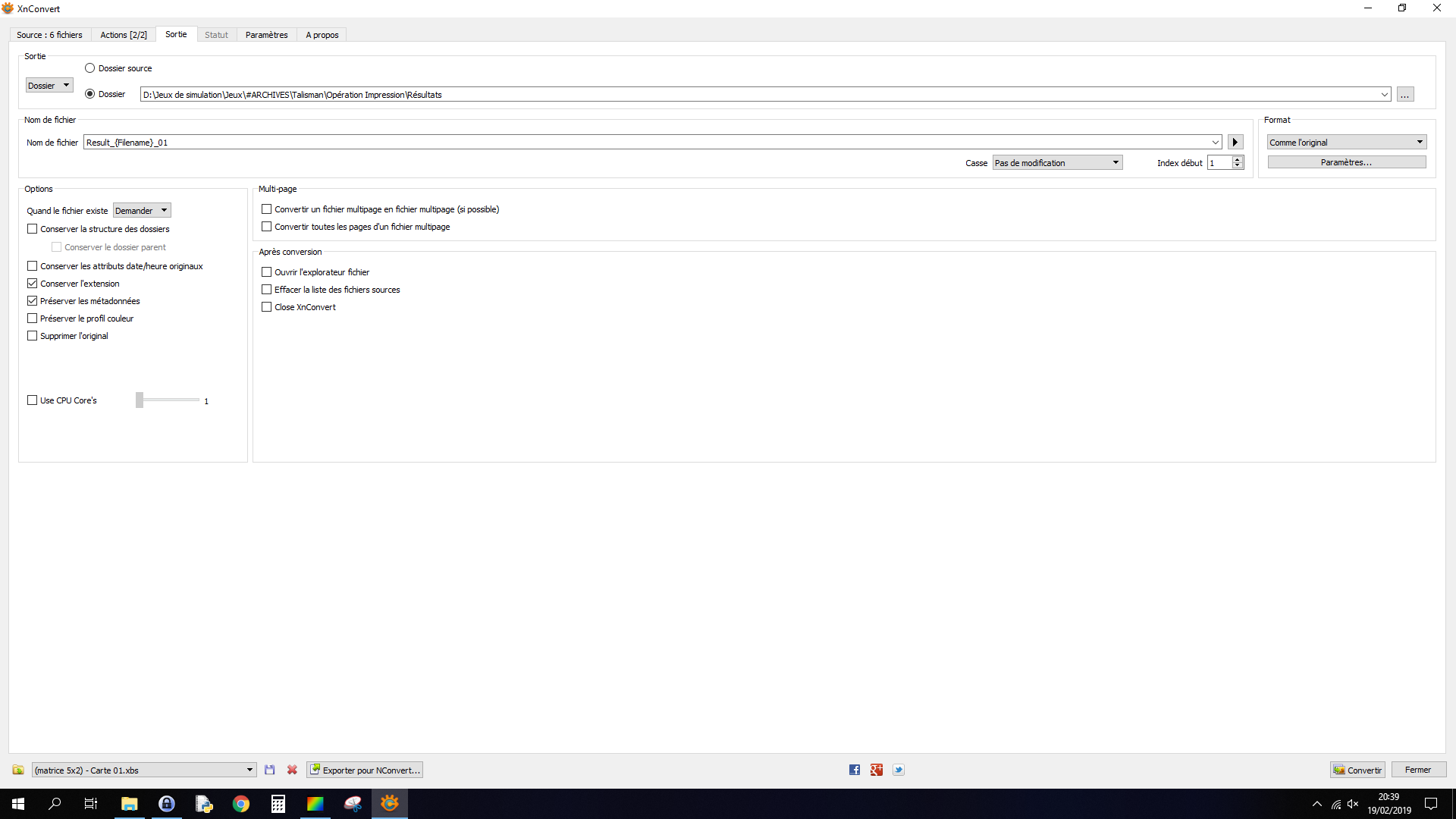Expand the Casse dropdown

point(1057,162)
